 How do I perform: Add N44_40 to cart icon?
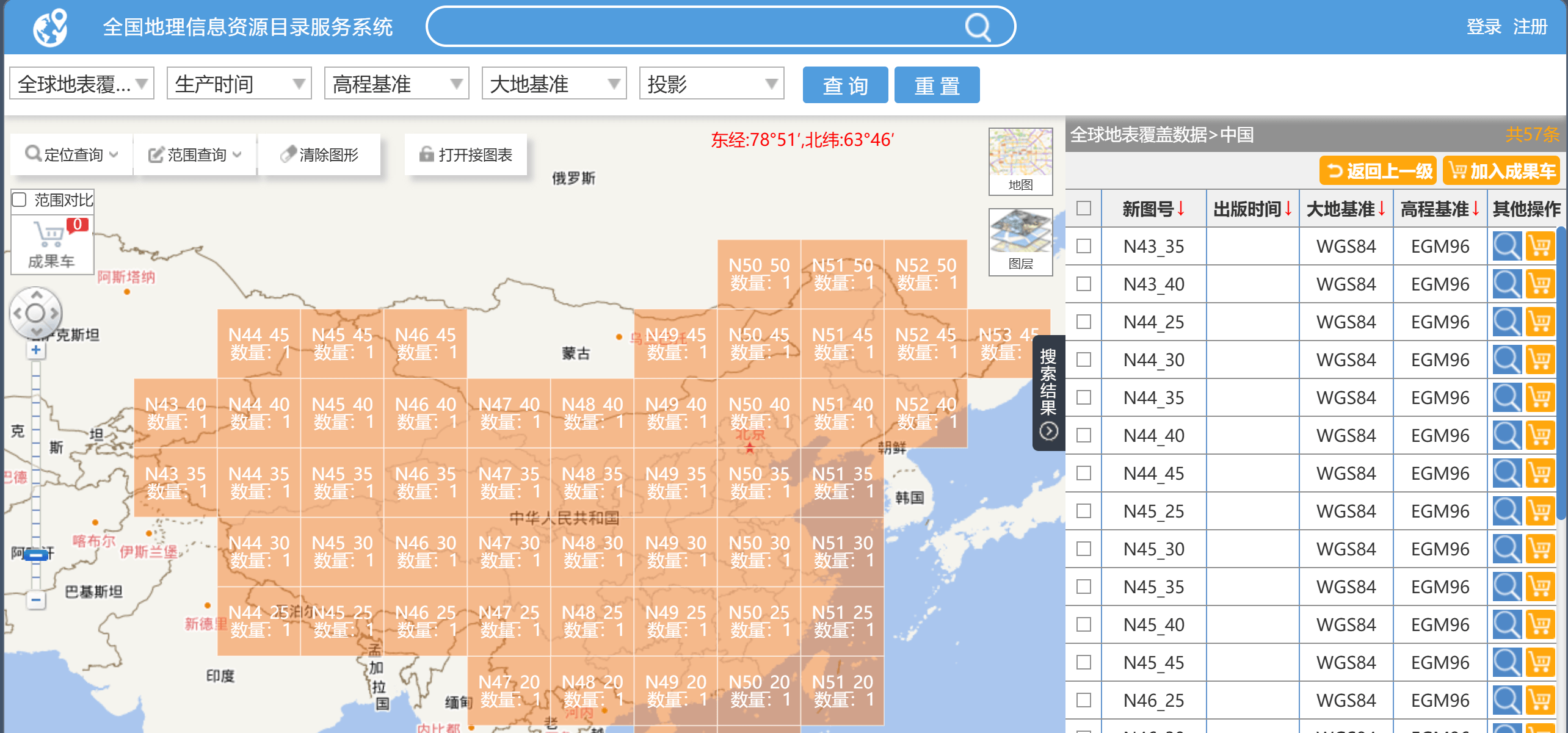pos(1540,435)
